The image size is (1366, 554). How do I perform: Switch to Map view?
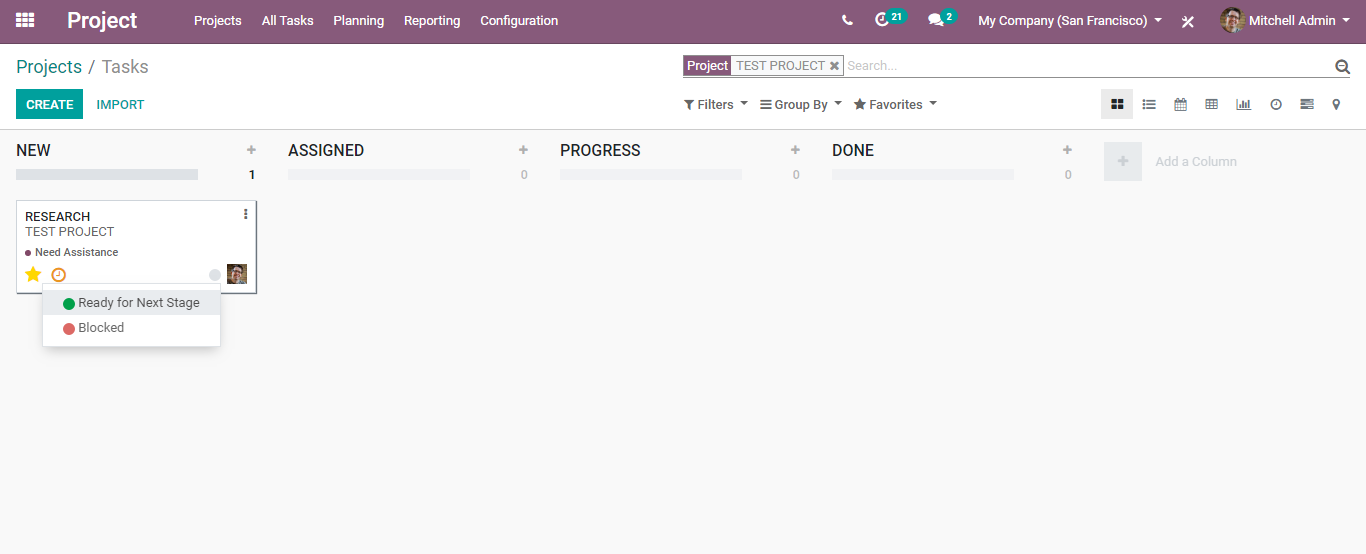[x=1336, y=104]
